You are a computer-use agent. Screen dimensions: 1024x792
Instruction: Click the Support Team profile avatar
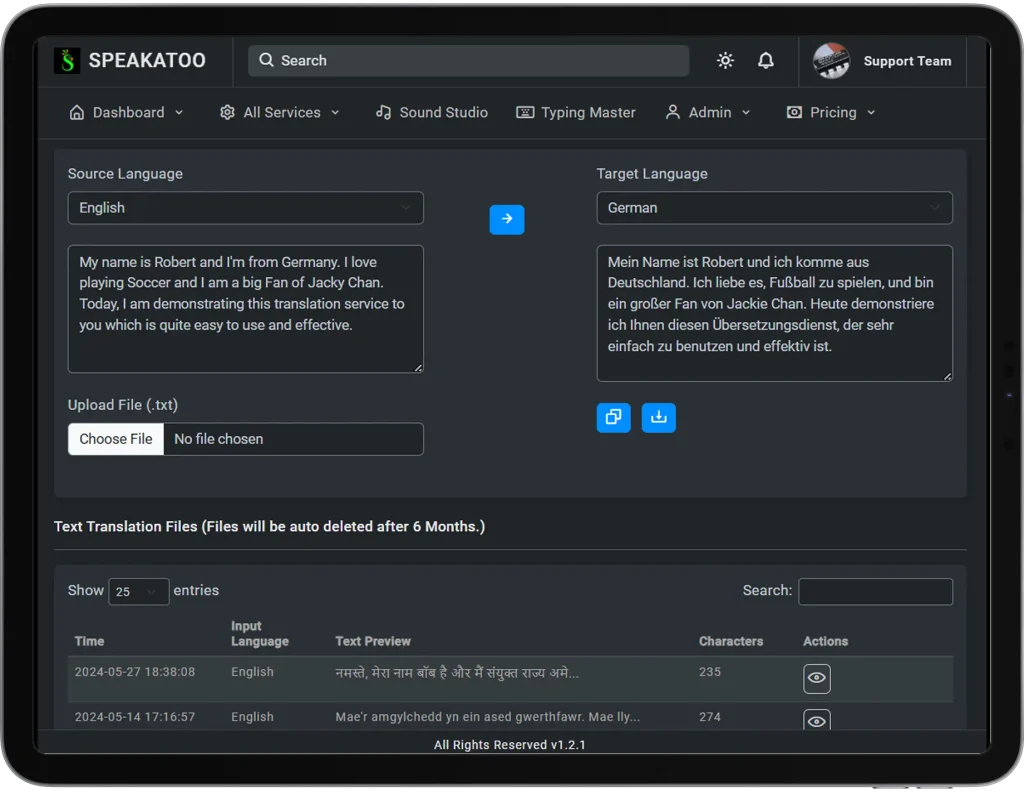point(831,61)
